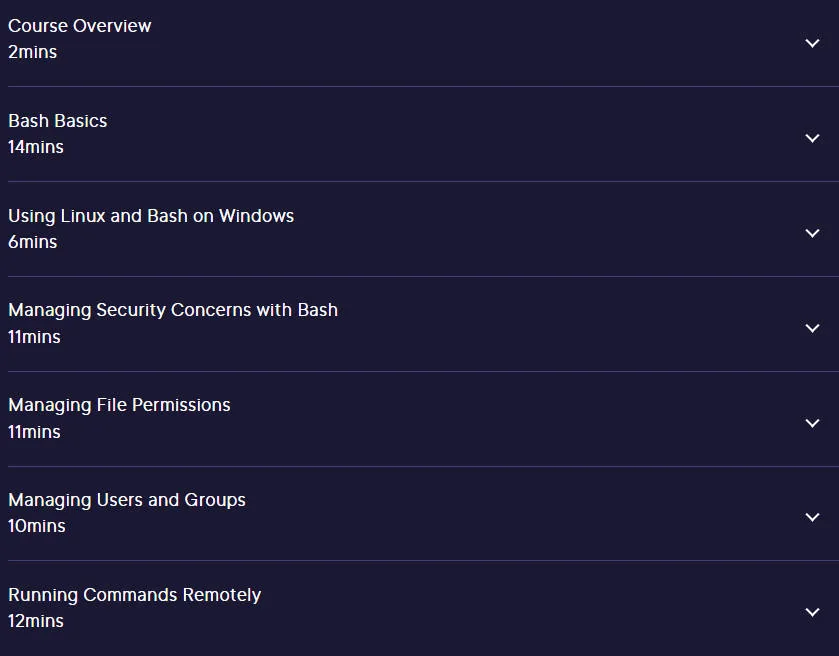Click the 12mins duration under Running Commands
Viewport: 839px width, 656px height.
36,621
